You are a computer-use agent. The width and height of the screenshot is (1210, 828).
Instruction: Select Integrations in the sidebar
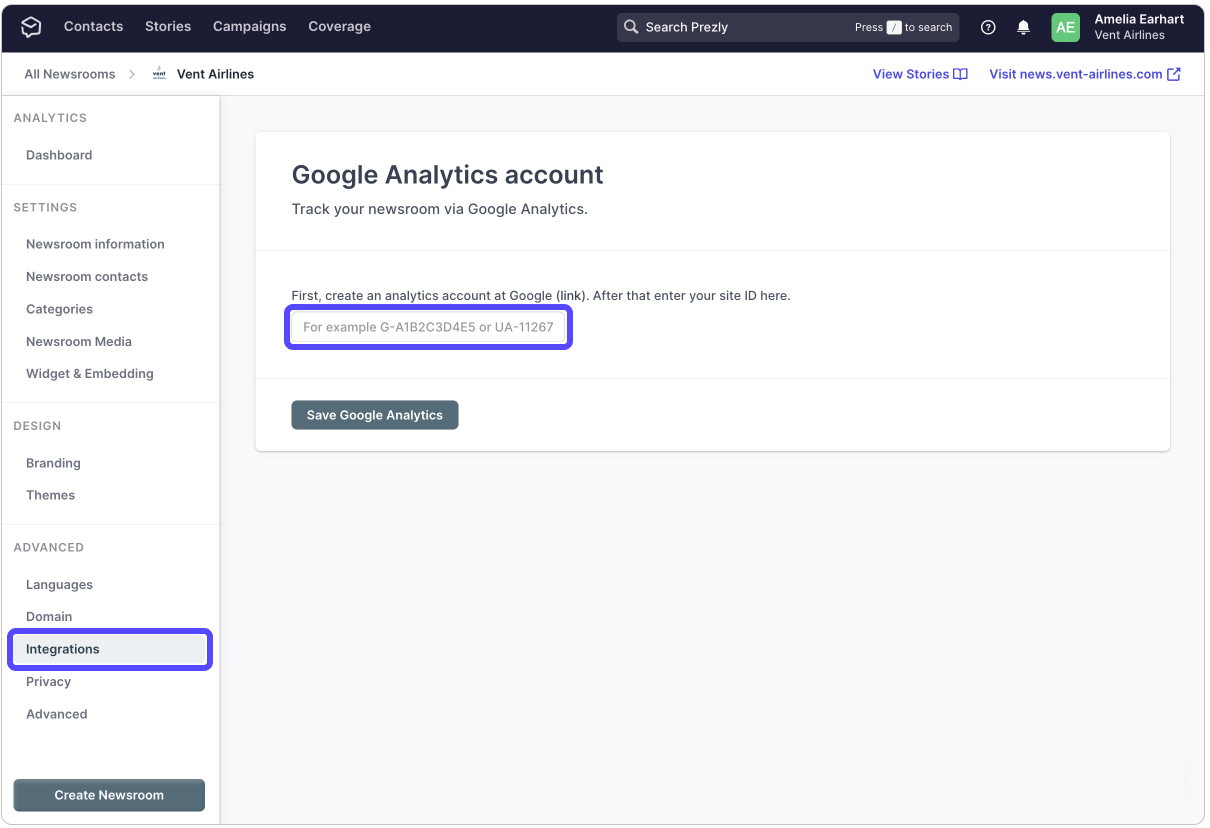point(110,649)
